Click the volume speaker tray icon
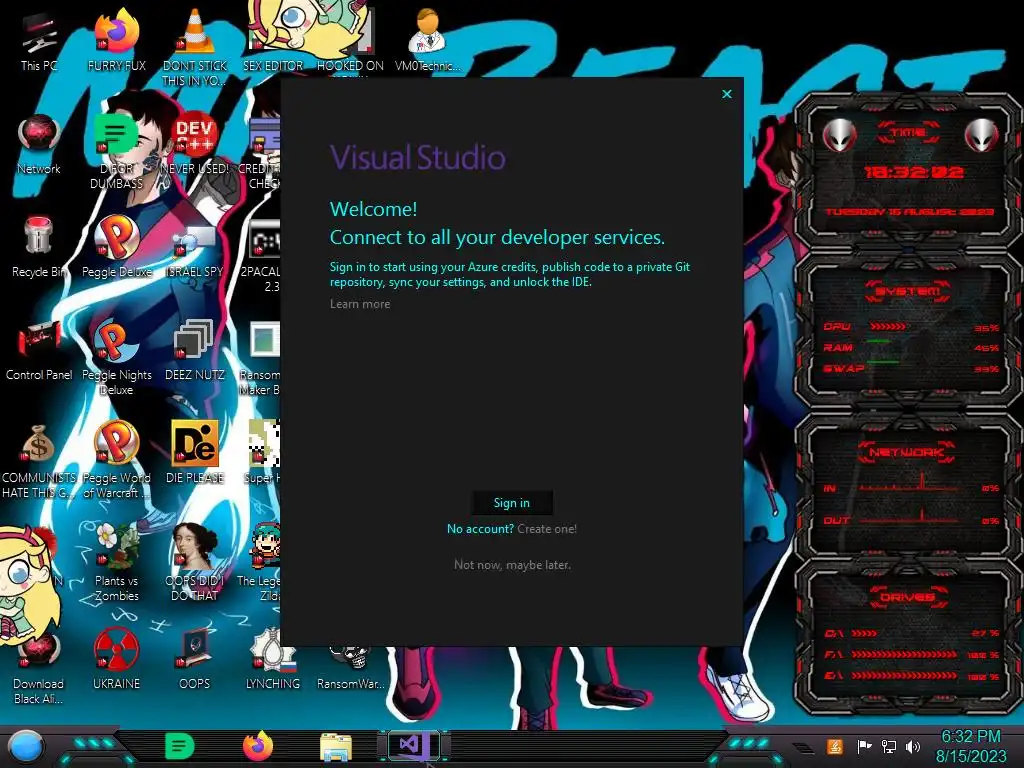 point(913,746)
